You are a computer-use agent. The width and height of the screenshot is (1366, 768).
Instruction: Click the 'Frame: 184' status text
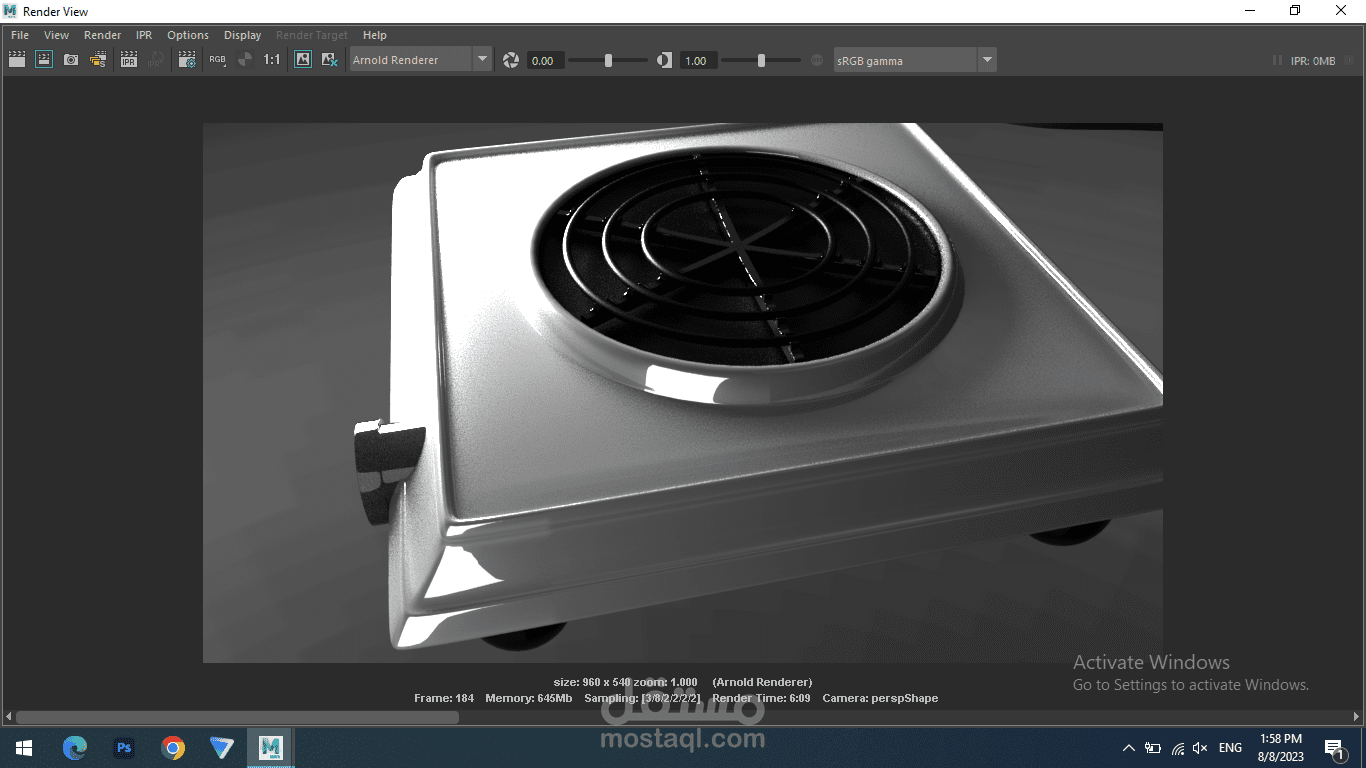pyautogui.click(x=444, y=698)
